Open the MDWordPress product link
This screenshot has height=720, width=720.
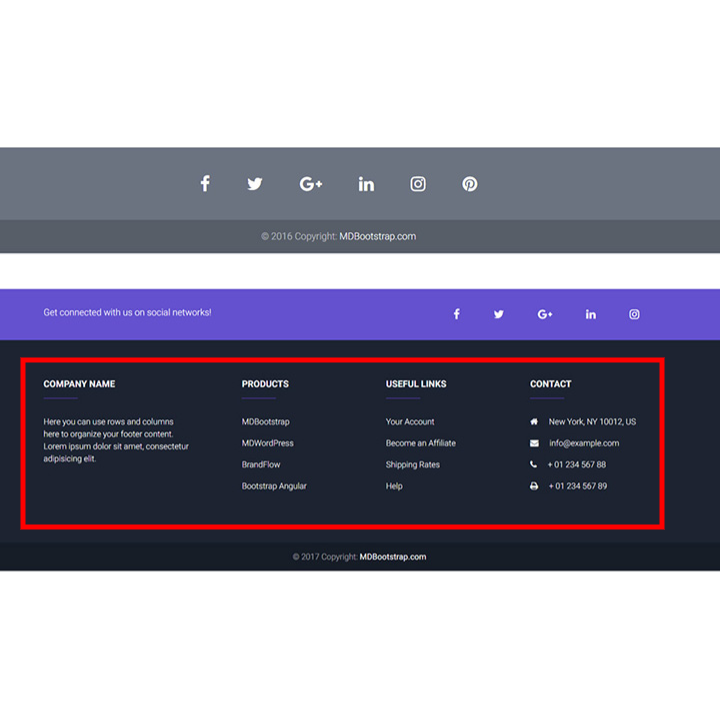[x=268, y=443]
